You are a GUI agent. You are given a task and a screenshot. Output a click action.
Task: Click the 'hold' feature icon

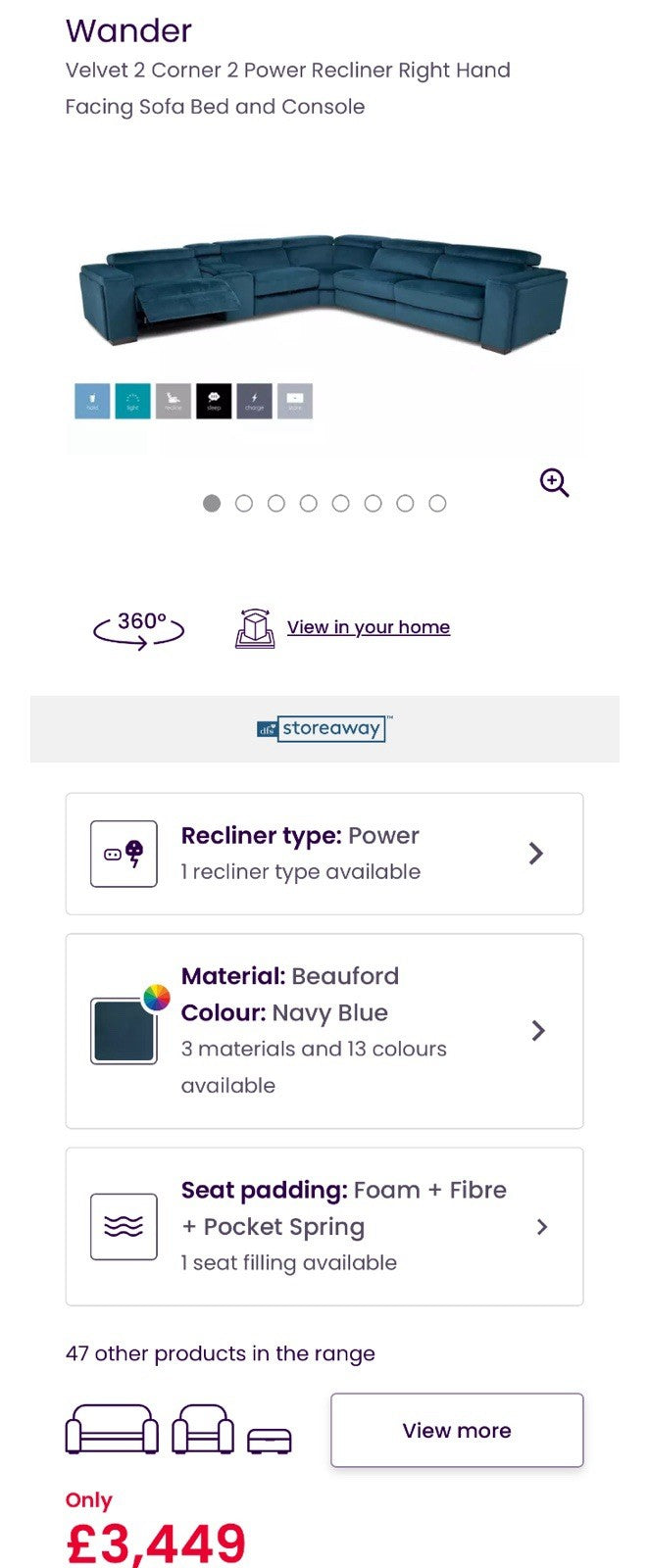pos(92,401)
